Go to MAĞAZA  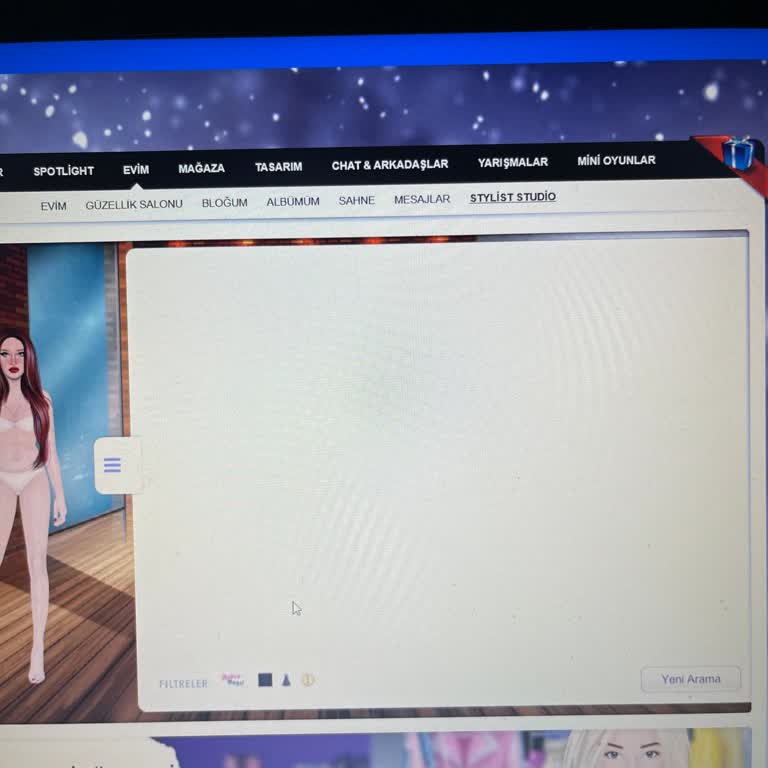click(x=201, y=168)
